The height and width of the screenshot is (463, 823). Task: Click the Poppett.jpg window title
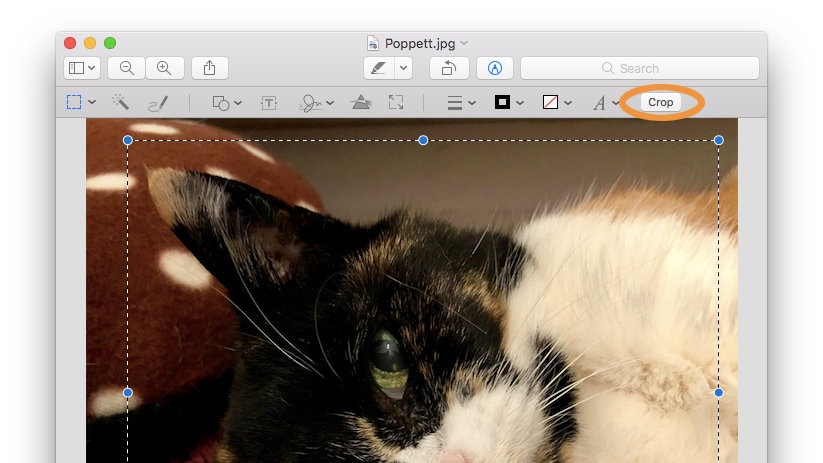click(x=420, y=44)
